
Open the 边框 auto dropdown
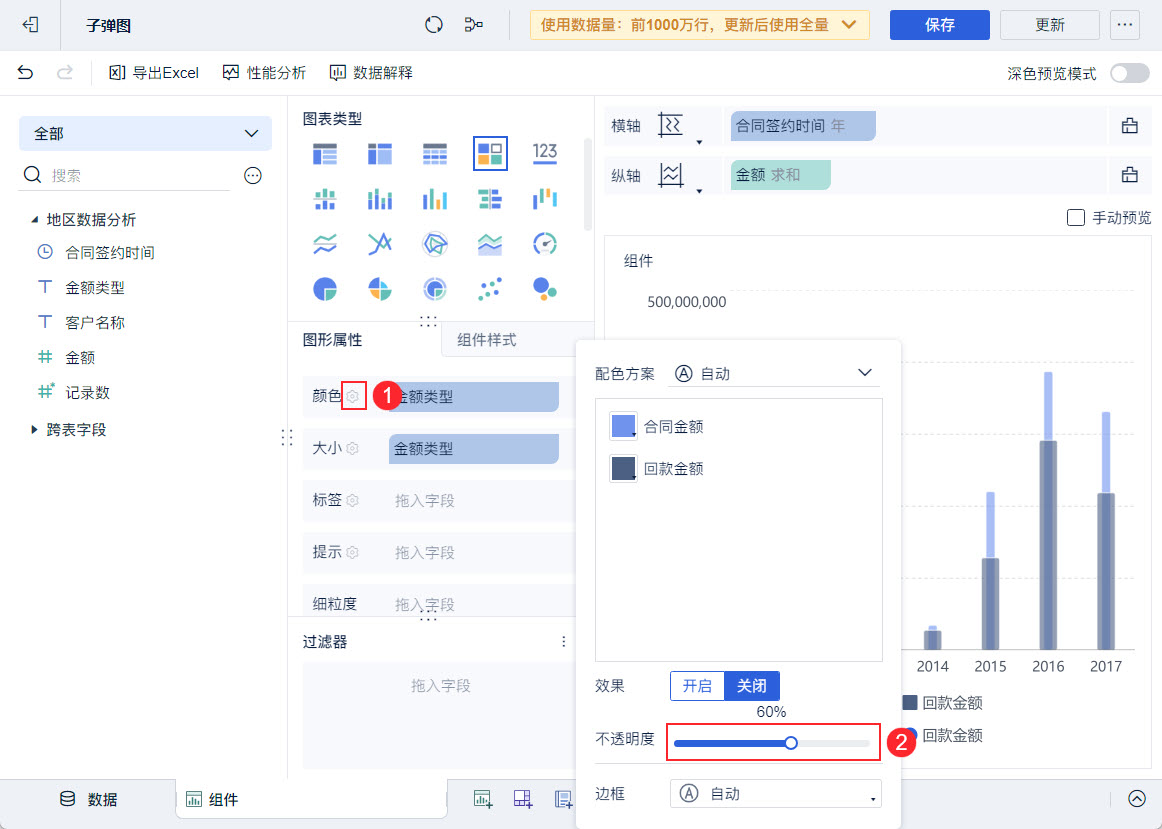tap(776, 793)
